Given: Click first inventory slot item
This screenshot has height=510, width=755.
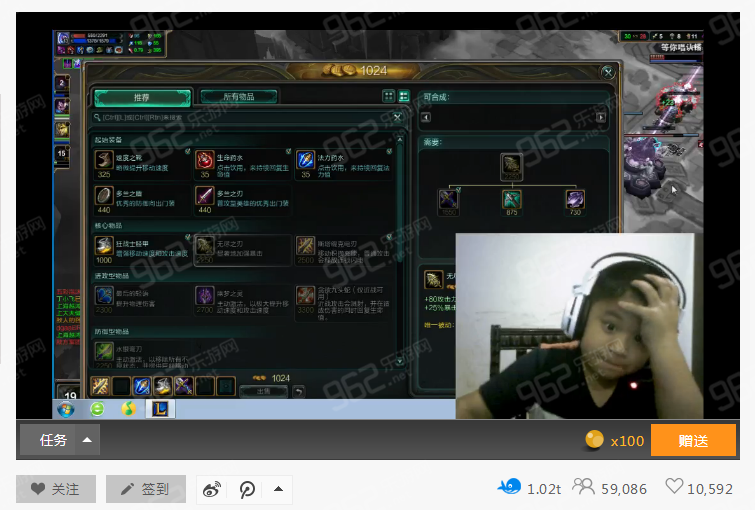Looking at the screenshot, I should tap(100, 386).
